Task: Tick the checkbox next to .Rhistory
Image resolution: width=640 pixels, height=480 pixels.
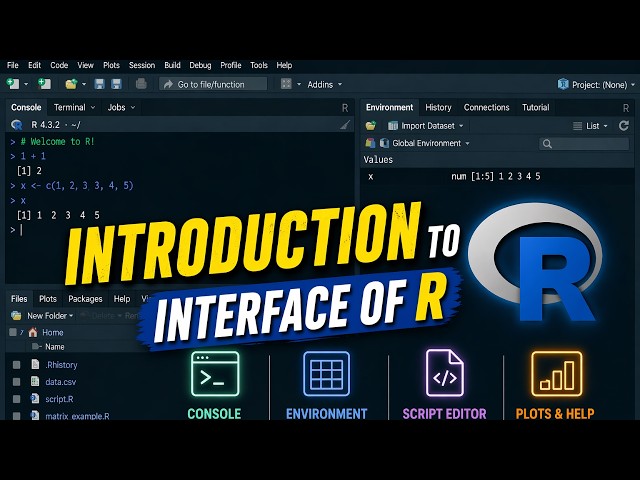Action: [x=16, y=364]
